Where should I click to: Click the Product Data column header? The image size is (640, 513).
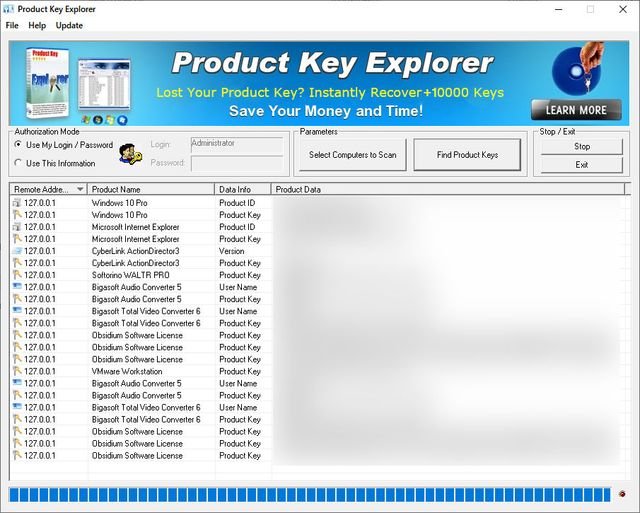tap(448, 189)
